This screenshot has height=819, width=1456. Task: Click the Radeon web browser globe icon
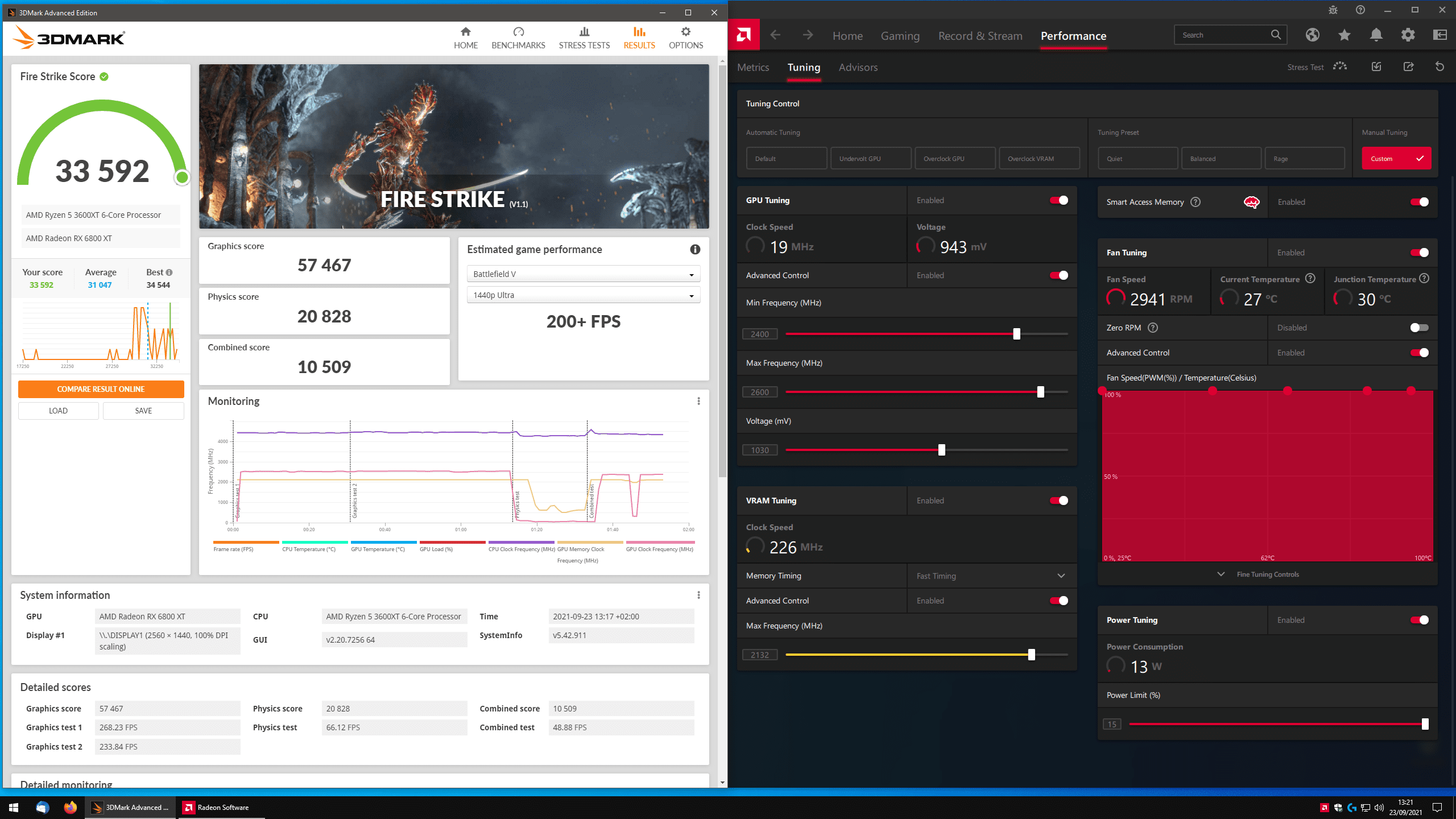point(1313,35)
